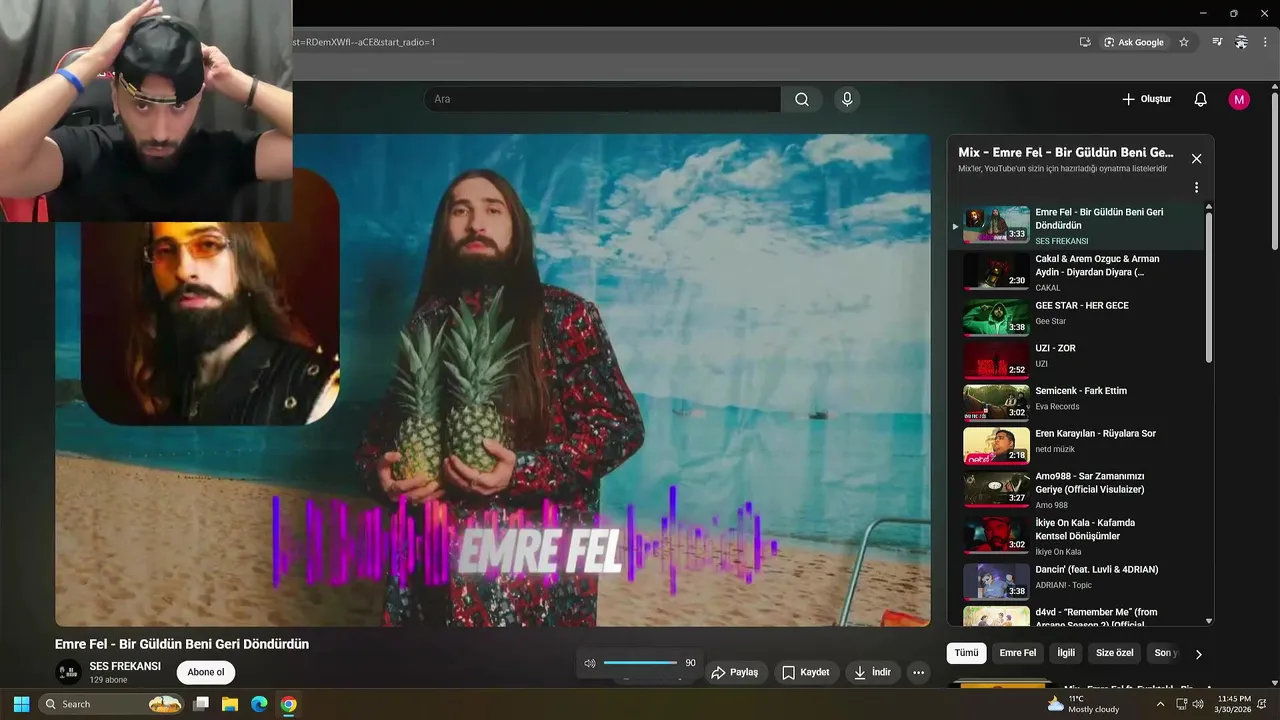Select the Emre Fel filter chip
Viewport: 1280px width, 720px height.
1018,653
